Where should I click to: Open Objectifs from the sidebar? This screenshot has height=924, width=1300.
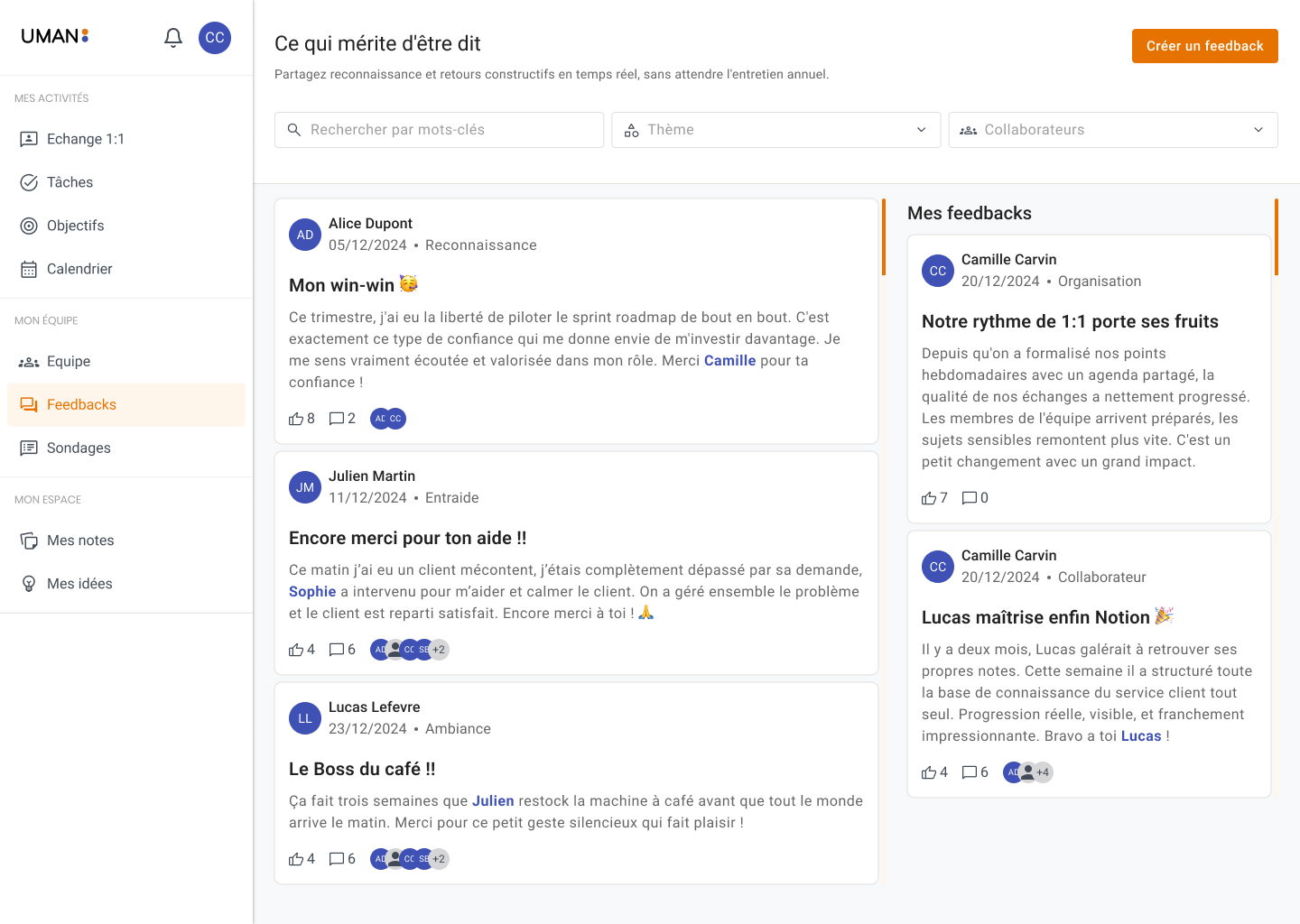[76, 226]
